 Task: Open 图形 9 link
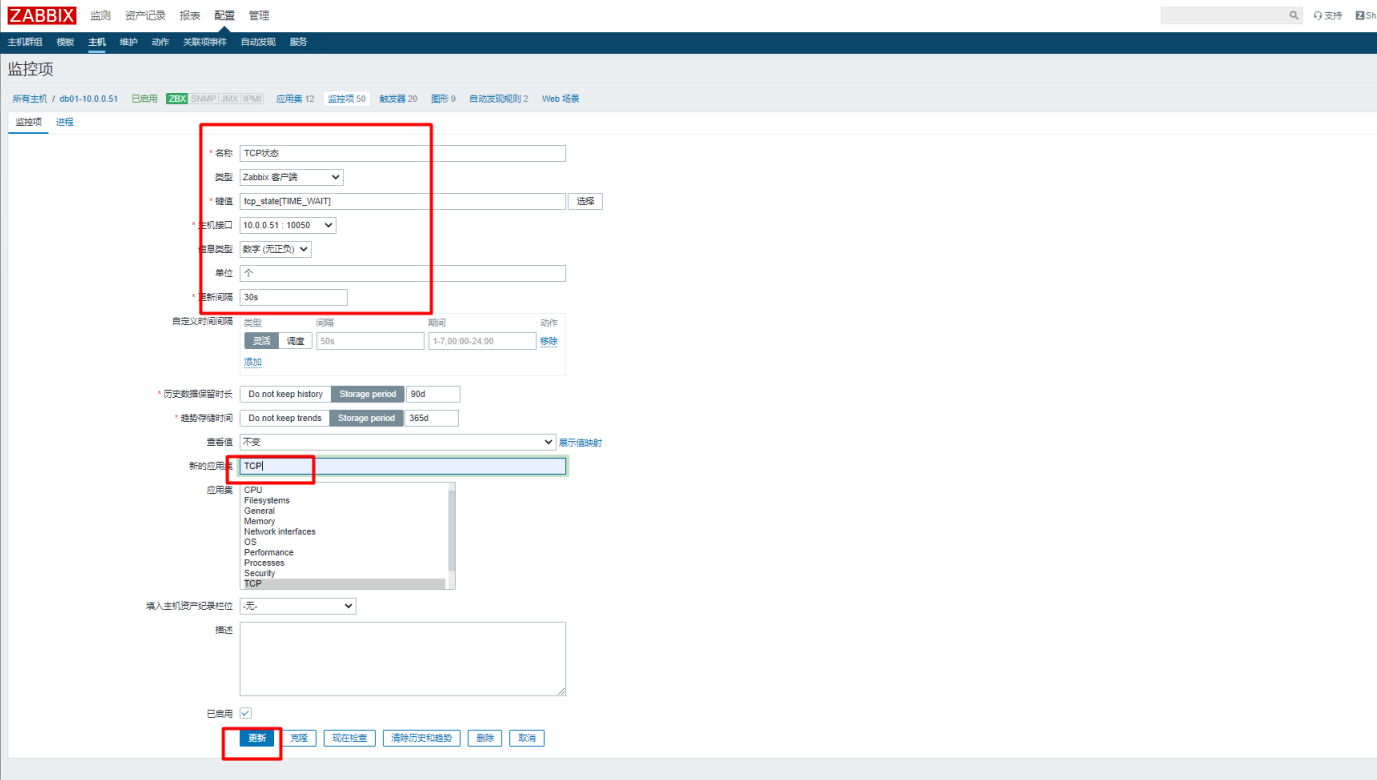coord(443,99)
